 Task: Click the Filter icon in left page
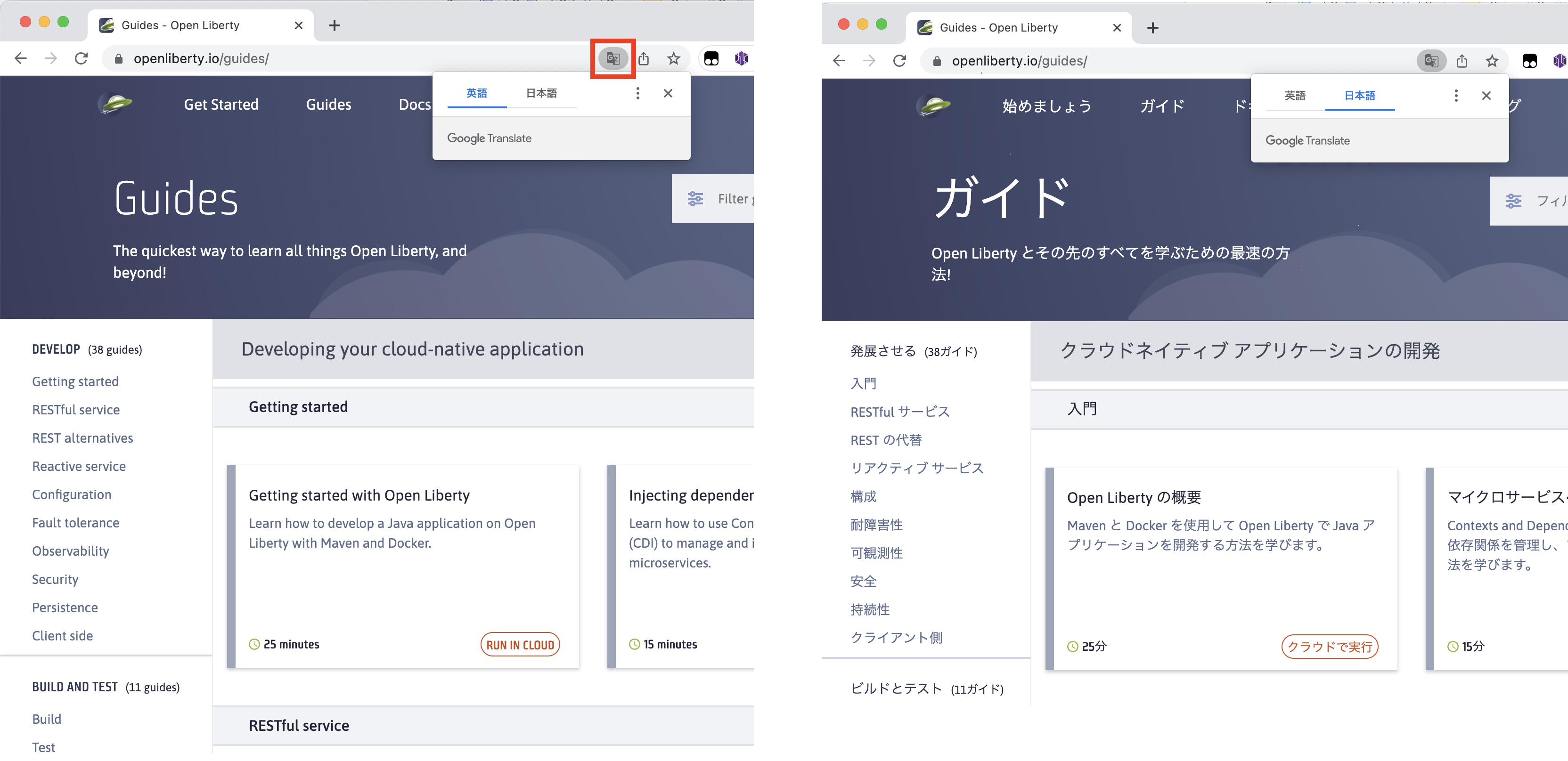pyautogui.click(x=695, y=199)
